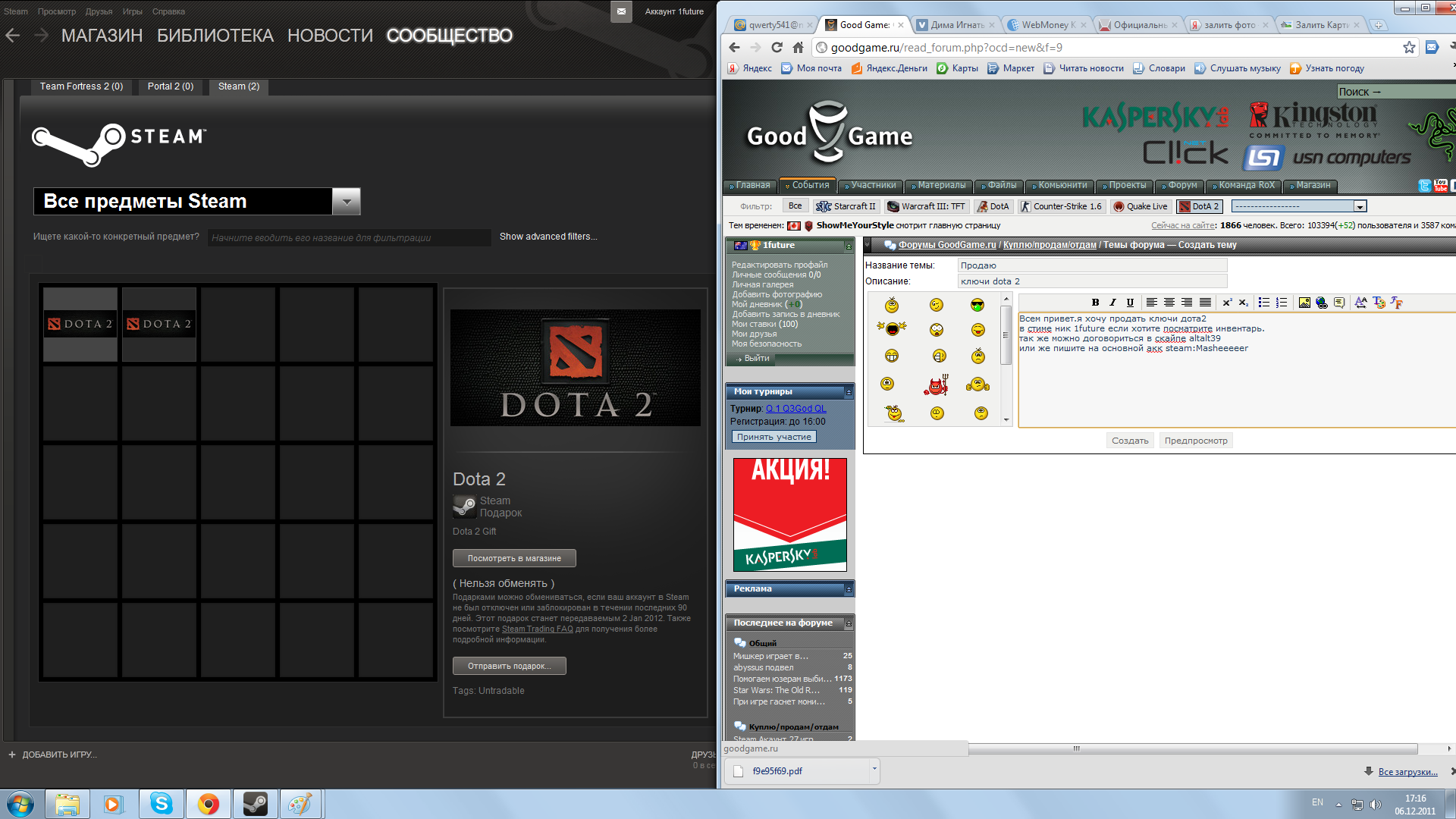Collapse the Мои турниры panel
Screen dimensions: 1456x819
(849, 392)
